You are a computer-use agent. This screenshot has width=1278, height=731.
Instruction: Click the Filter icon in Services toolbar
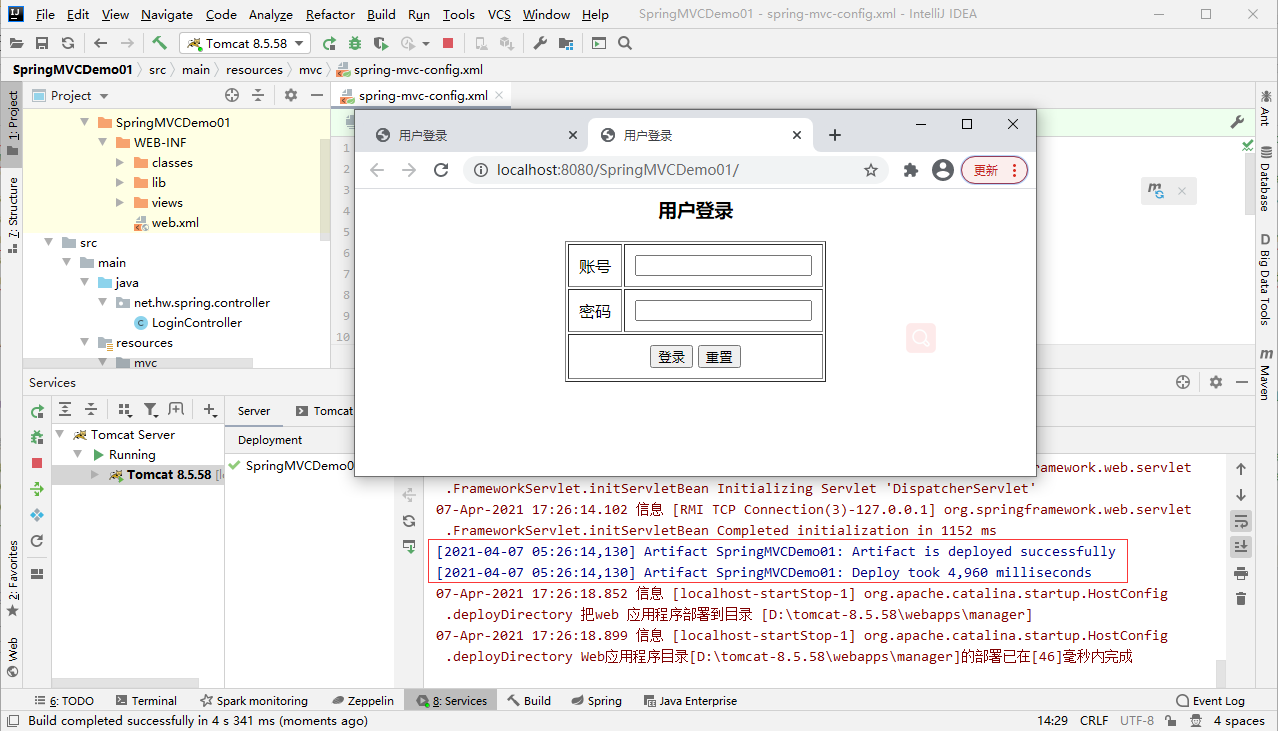click(x=151, y=409)
